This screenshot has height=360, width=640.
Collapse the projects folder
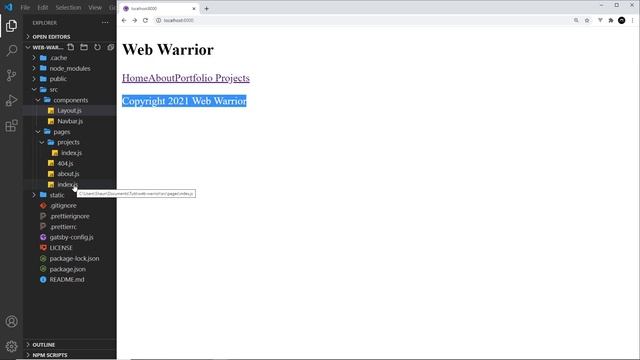click(70, 142)
